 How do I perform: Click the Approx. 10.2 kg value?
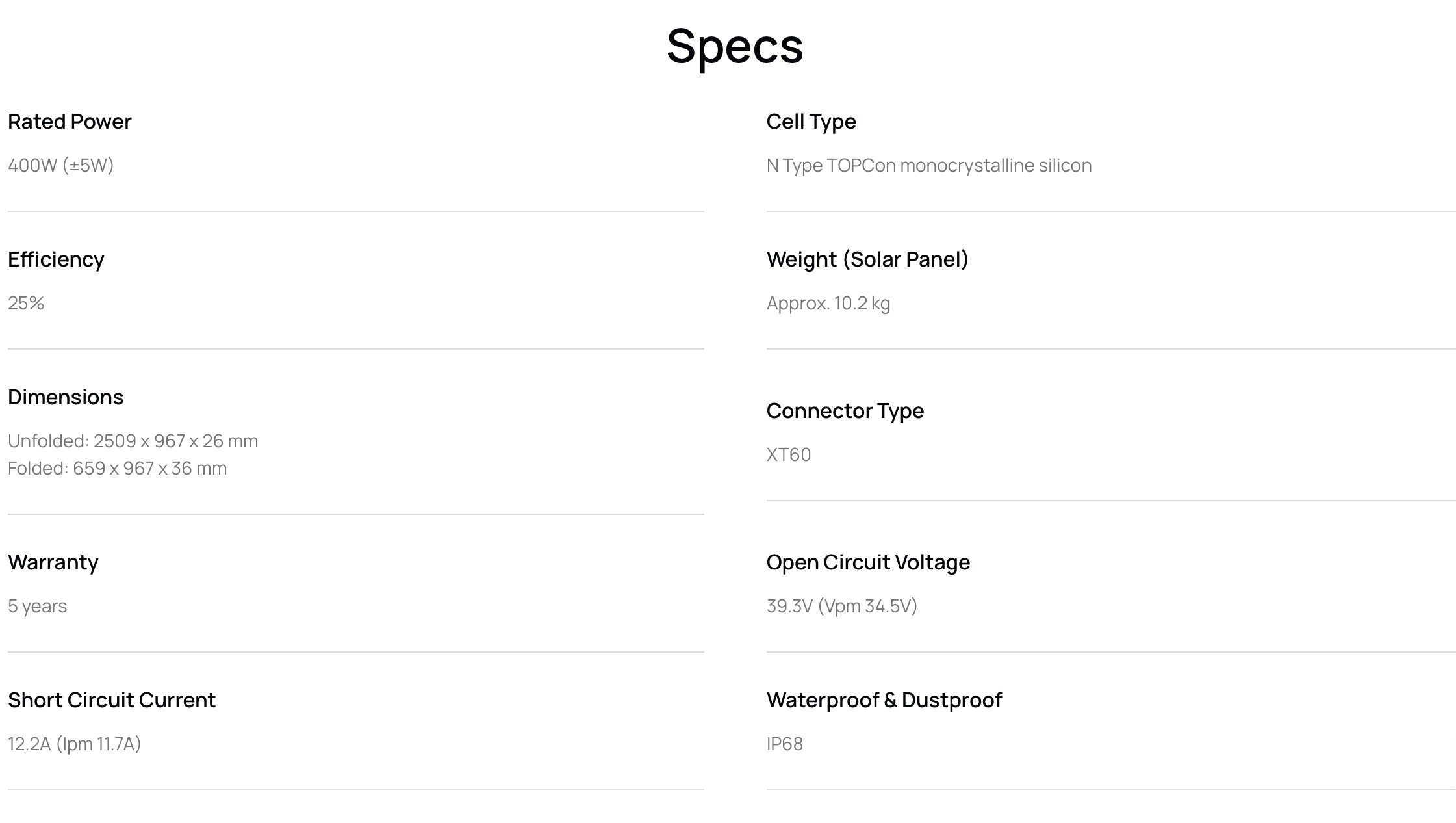click(828, 303)
